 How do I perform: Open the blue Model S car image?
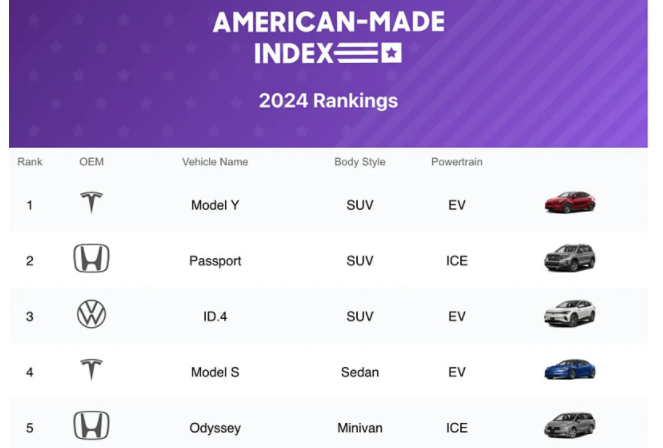coord(570,370)
